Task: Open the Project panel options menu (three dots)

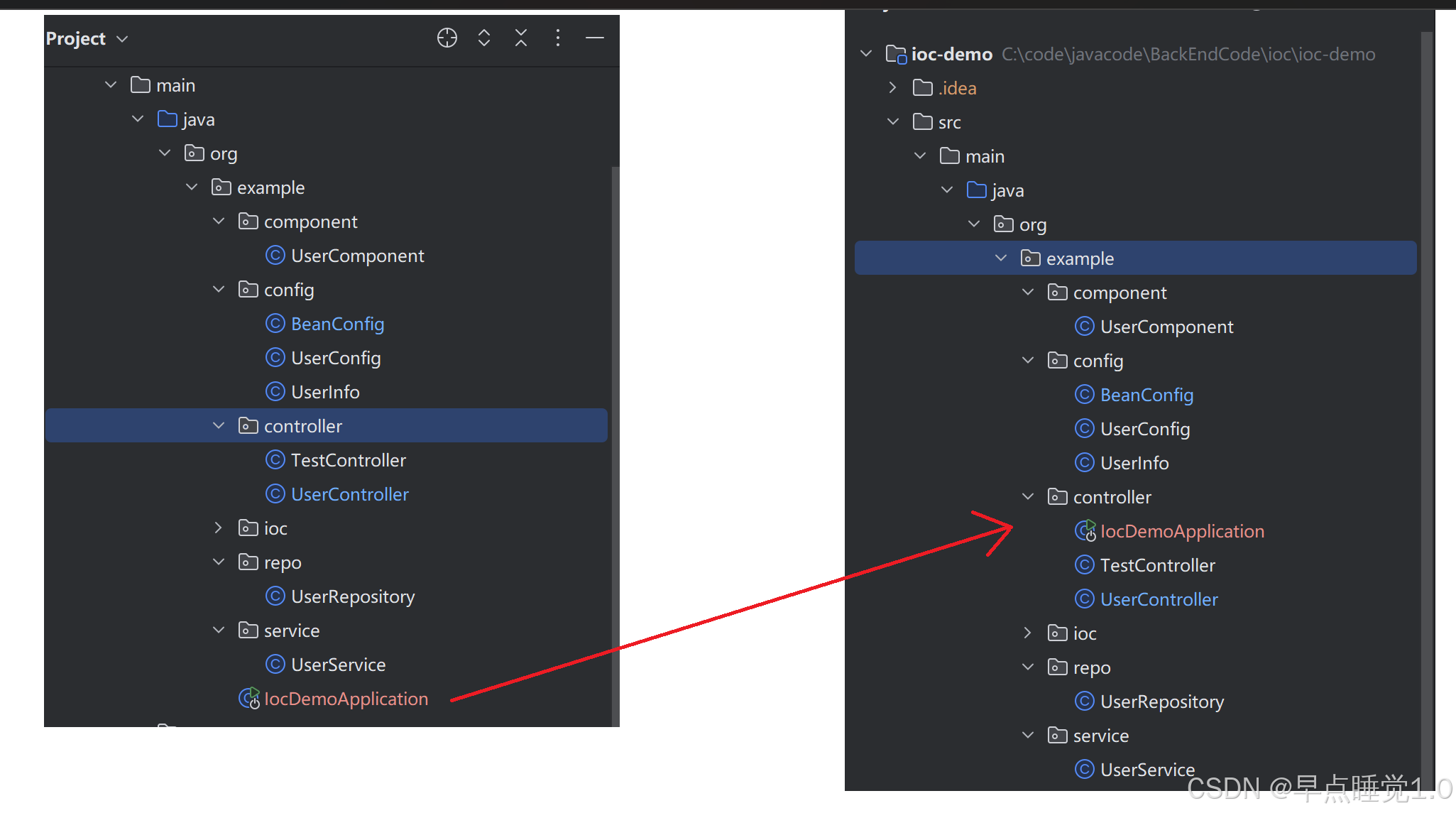Action: point(558,38)
